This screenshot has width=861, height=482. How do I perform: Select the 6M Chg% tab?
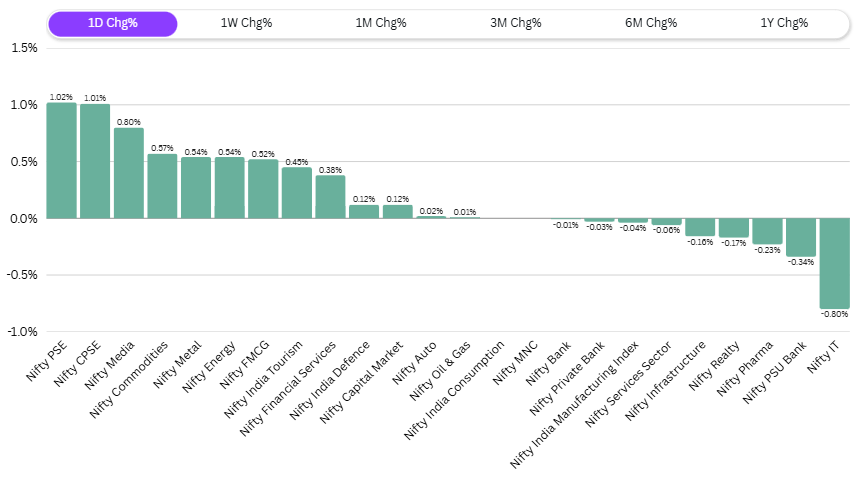tap(651, 23)
